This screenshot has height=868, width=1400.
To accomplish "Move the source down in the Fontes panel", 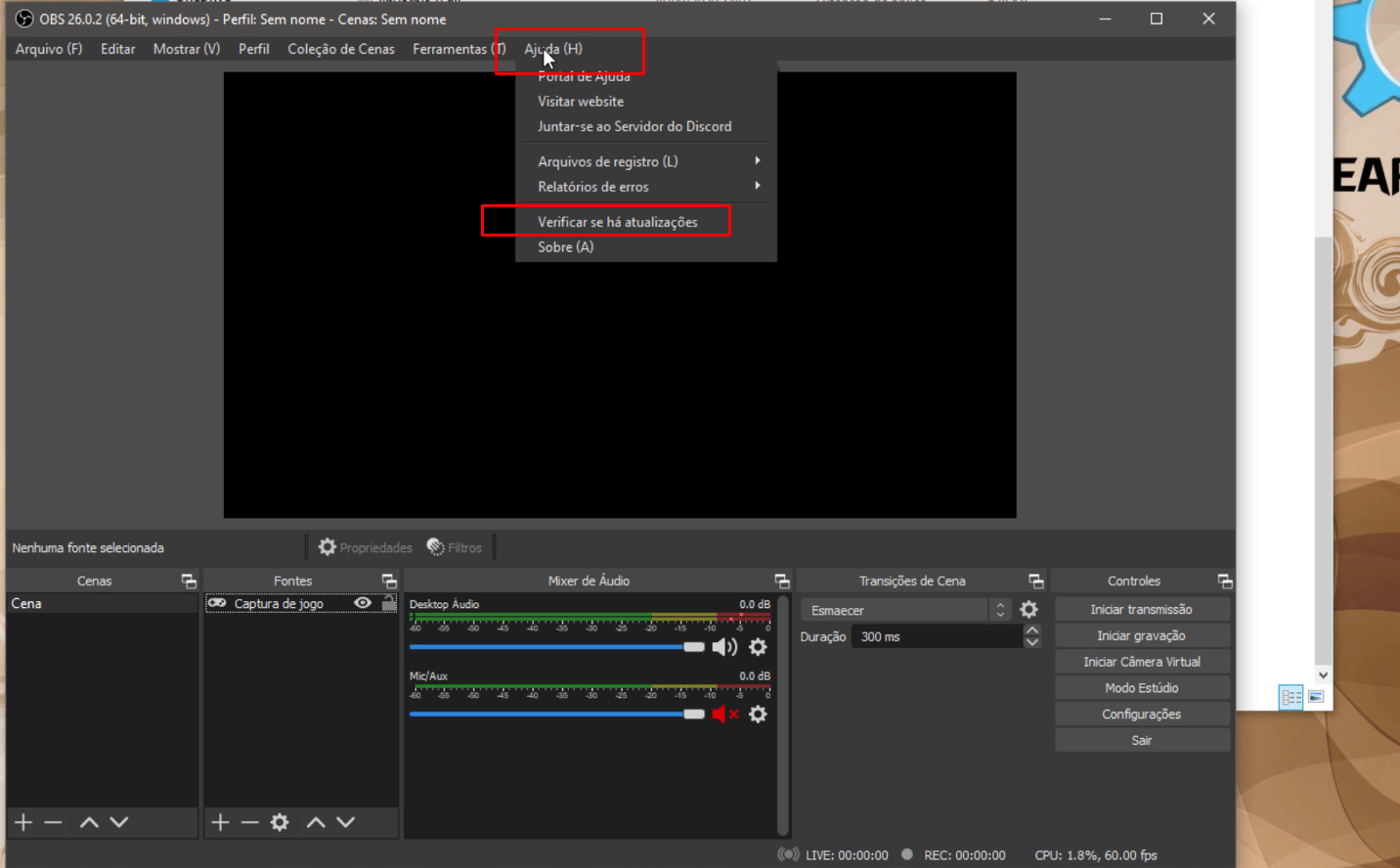I will click(346, 823).
